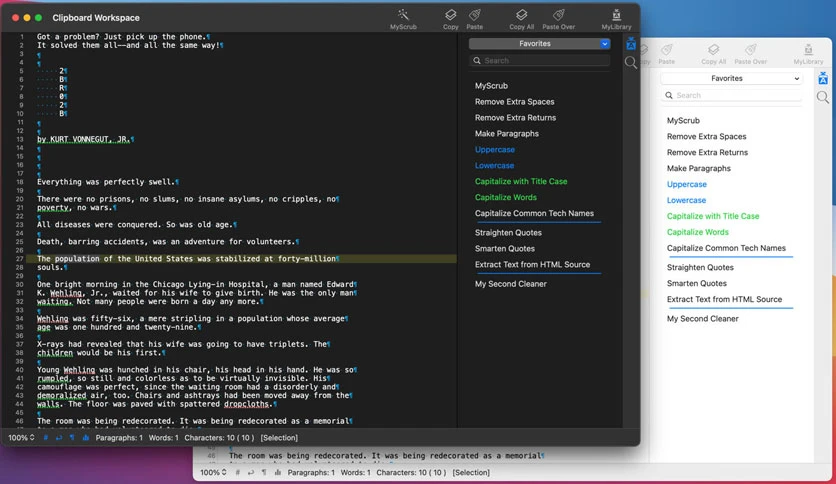The height and width of the screenshot is (484, 836).
Task: Choose Capitalize with Title Case in dark list
Action: [521, 181]
